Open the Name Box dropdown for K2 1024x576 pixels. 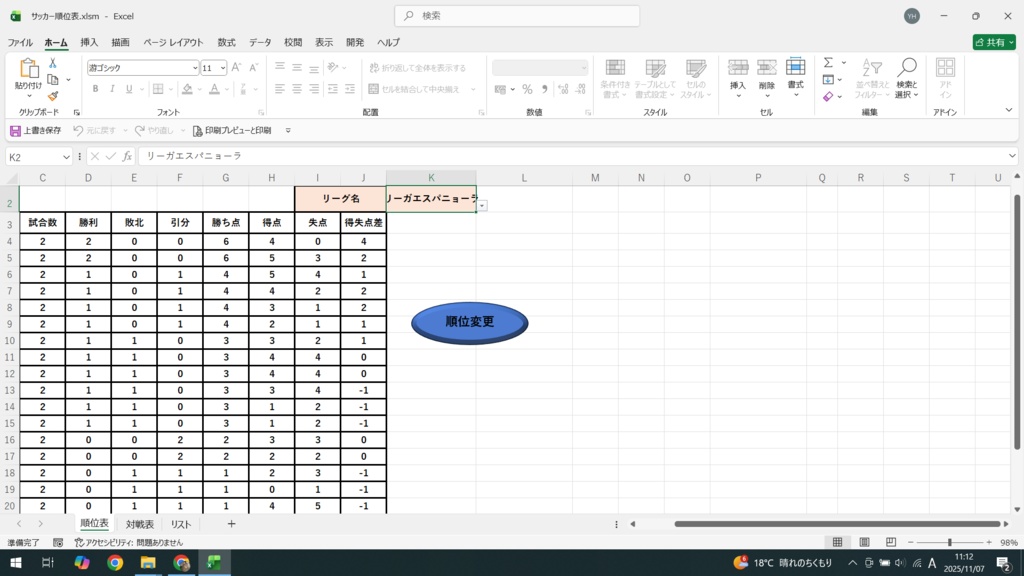click(66, 157)
